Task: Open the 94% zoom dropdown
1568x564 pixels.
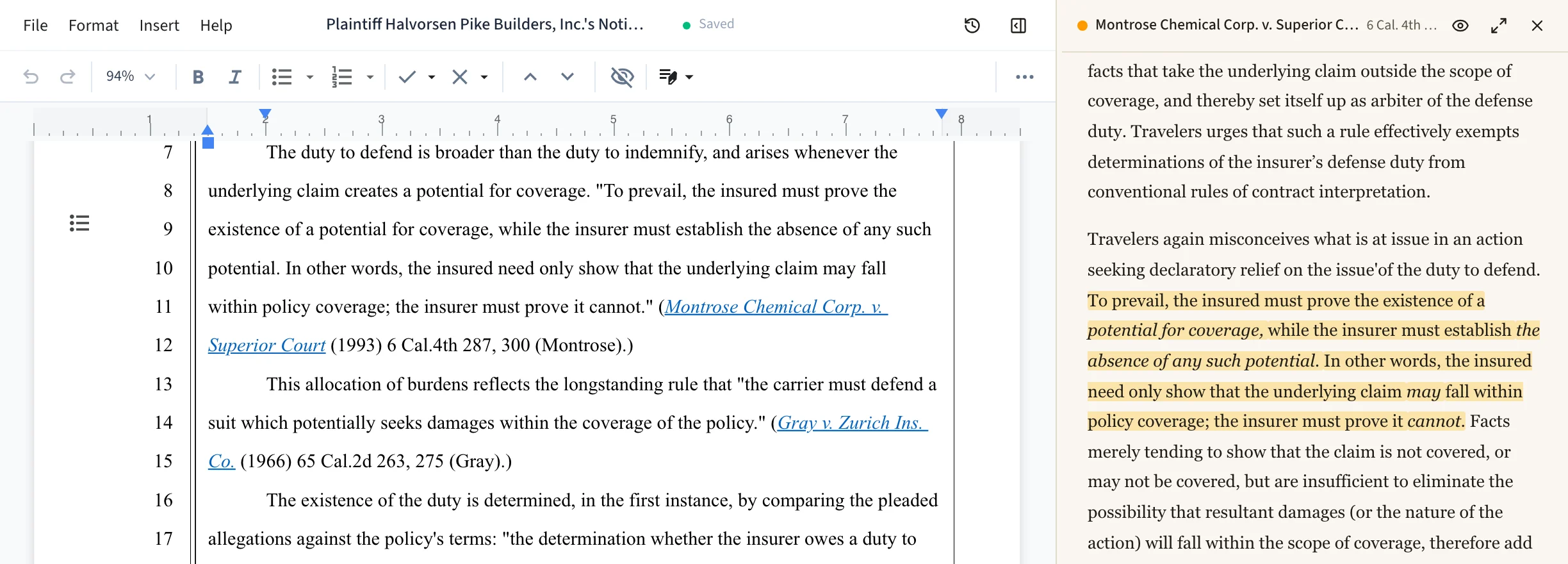Action: pos(131,77)
